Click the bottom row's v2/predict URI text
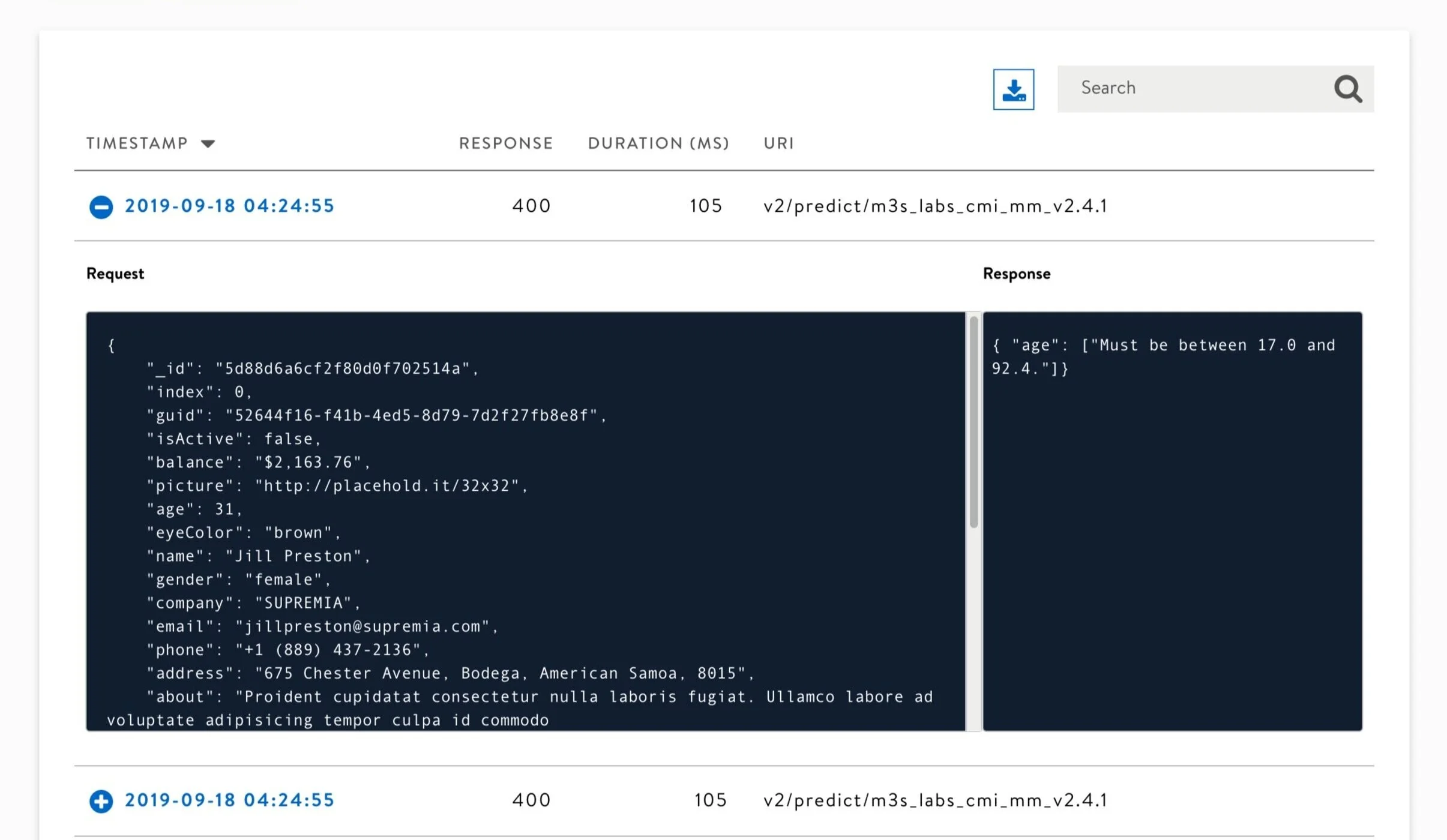The width and height of the screenshot is (1447, 840). [934, 800]
